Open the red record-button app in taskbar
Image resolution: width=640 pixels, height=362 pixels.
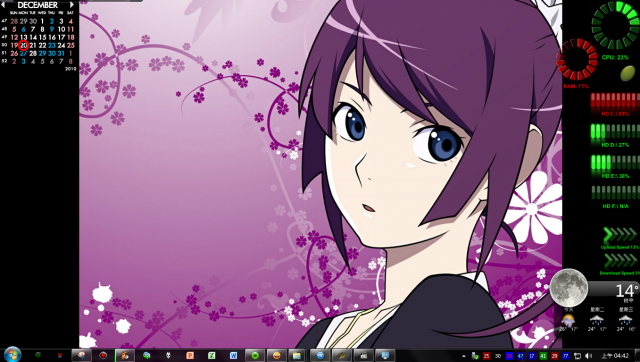[103, 355]
